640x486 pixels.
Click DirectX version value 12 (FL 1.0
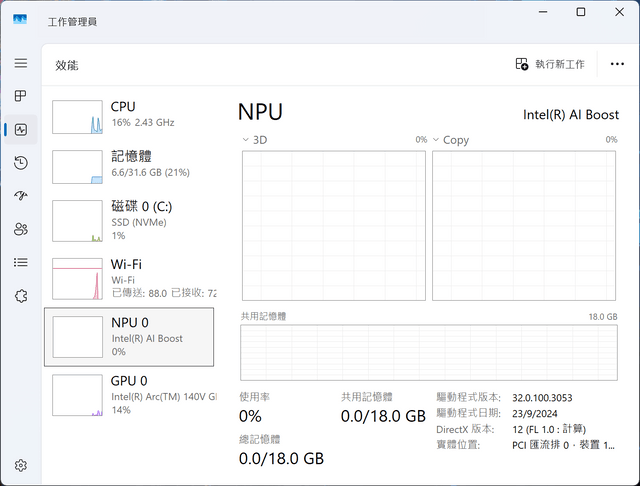[x=549, y=429]
